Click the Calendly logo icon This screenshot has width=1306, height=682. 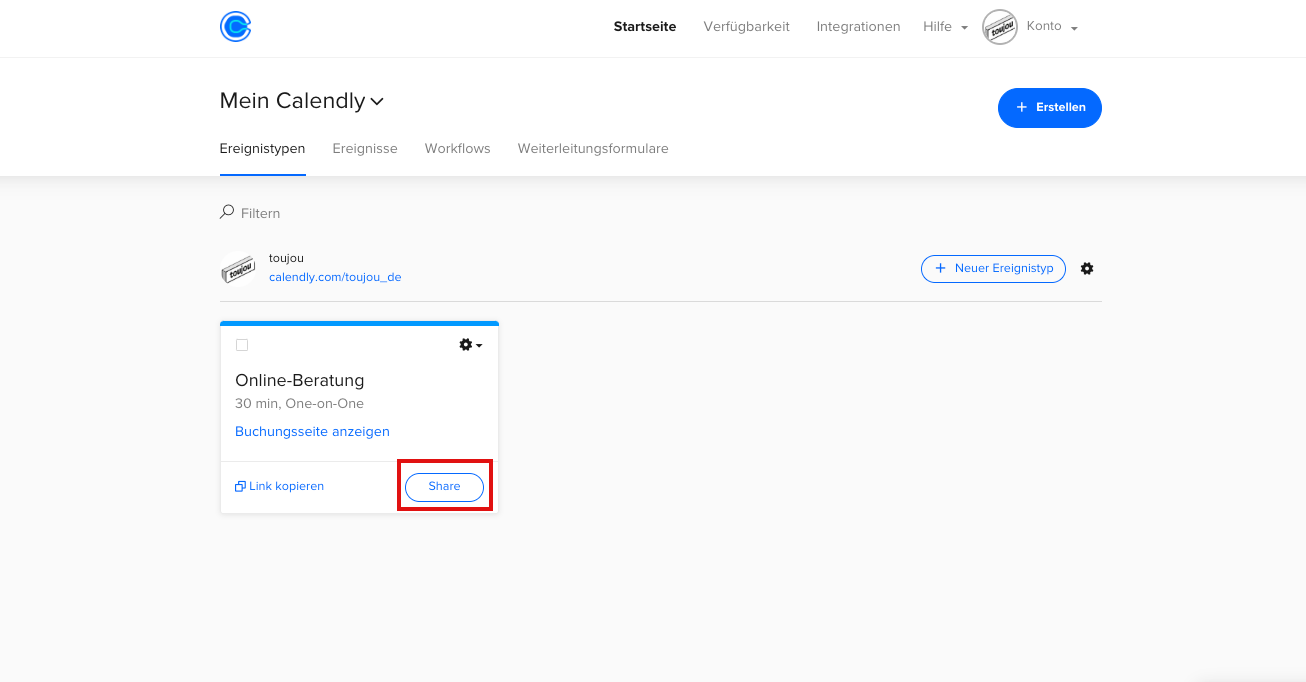pos(235,27)
